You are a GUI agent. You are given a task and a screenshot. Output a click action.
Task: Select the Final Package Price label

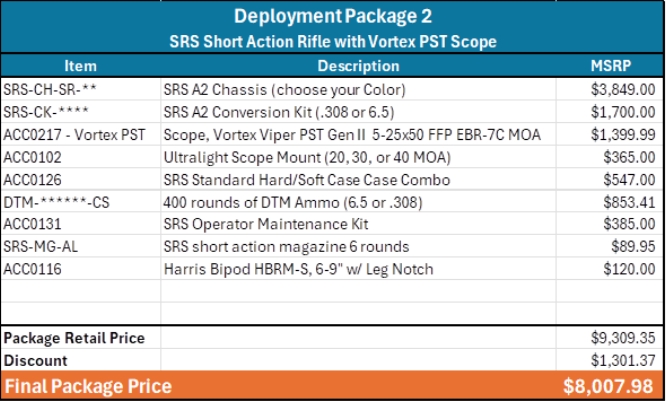click(x=89, y=386)
